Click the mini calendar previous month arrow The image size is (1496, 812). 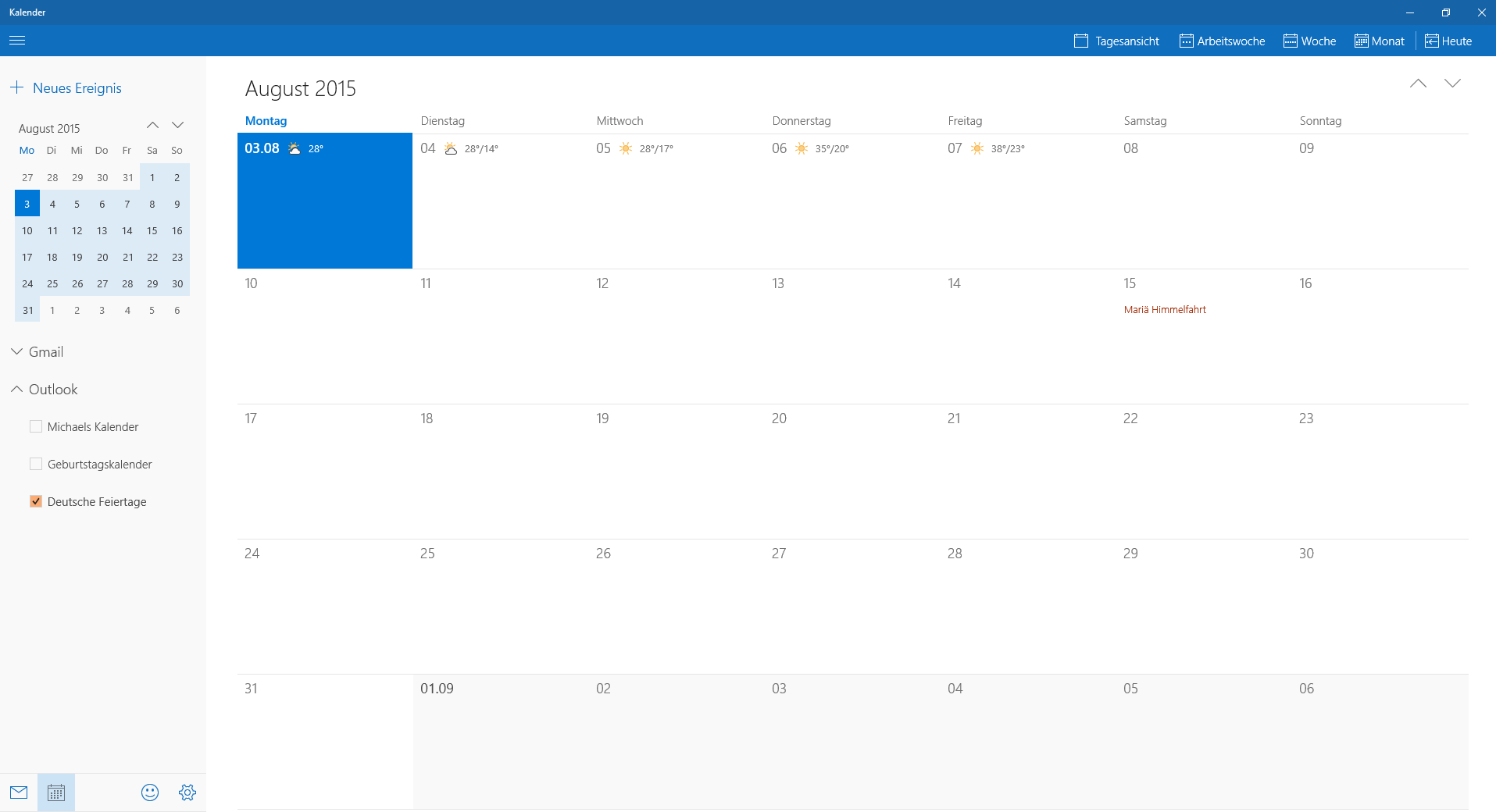[153, 126]
